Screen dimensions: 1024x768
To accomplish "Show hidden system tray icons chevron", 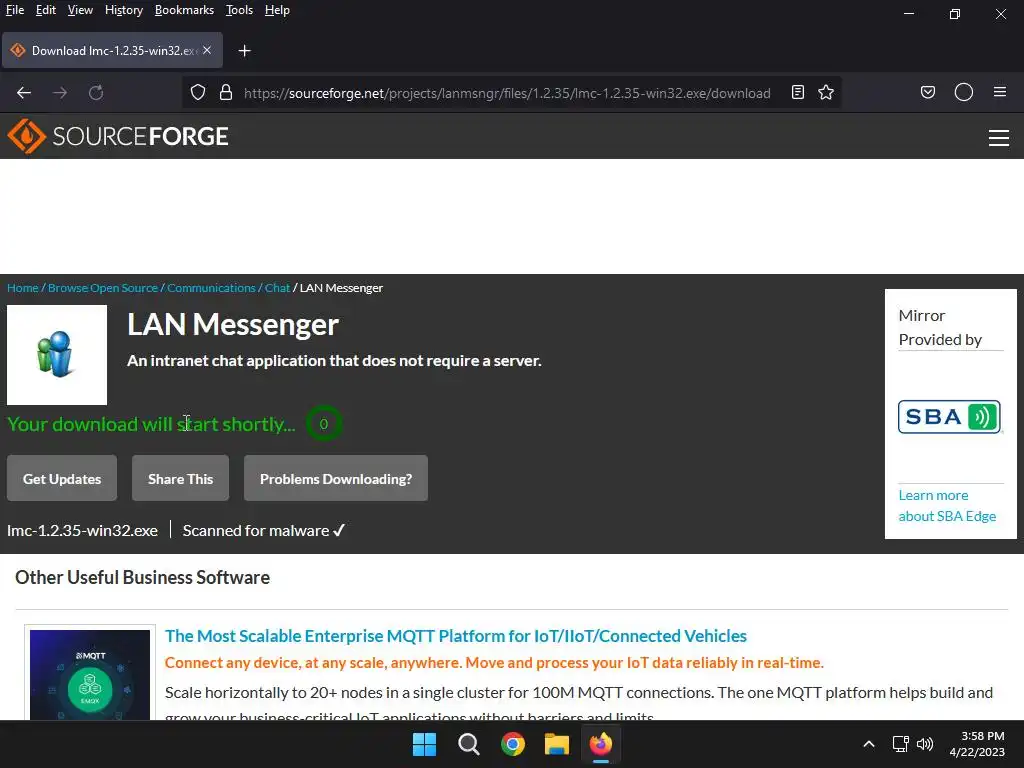I will [x=869, y=744].
